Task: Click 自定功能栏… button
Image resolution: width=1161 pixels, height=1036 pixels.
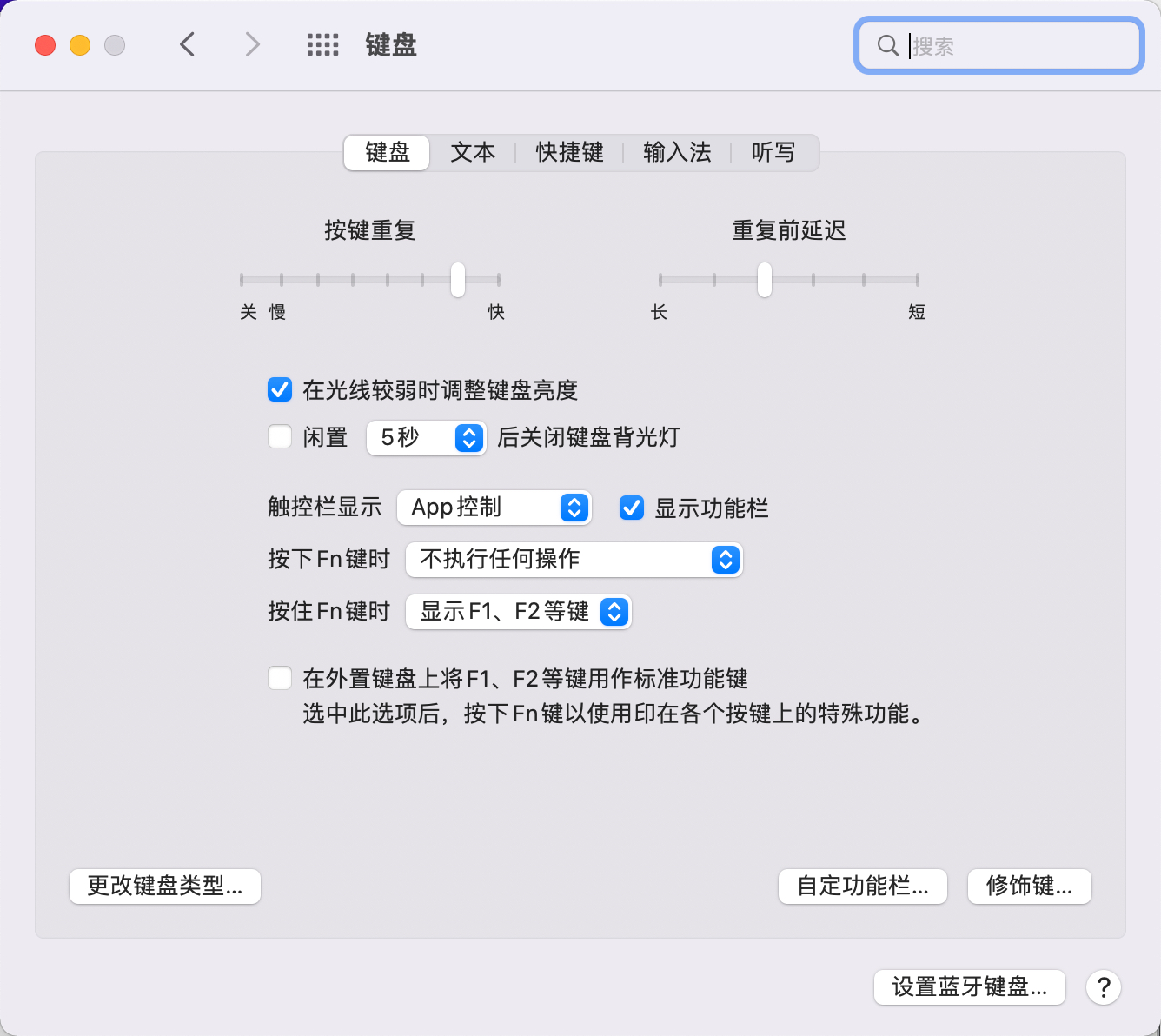Action: pos(863,887)
